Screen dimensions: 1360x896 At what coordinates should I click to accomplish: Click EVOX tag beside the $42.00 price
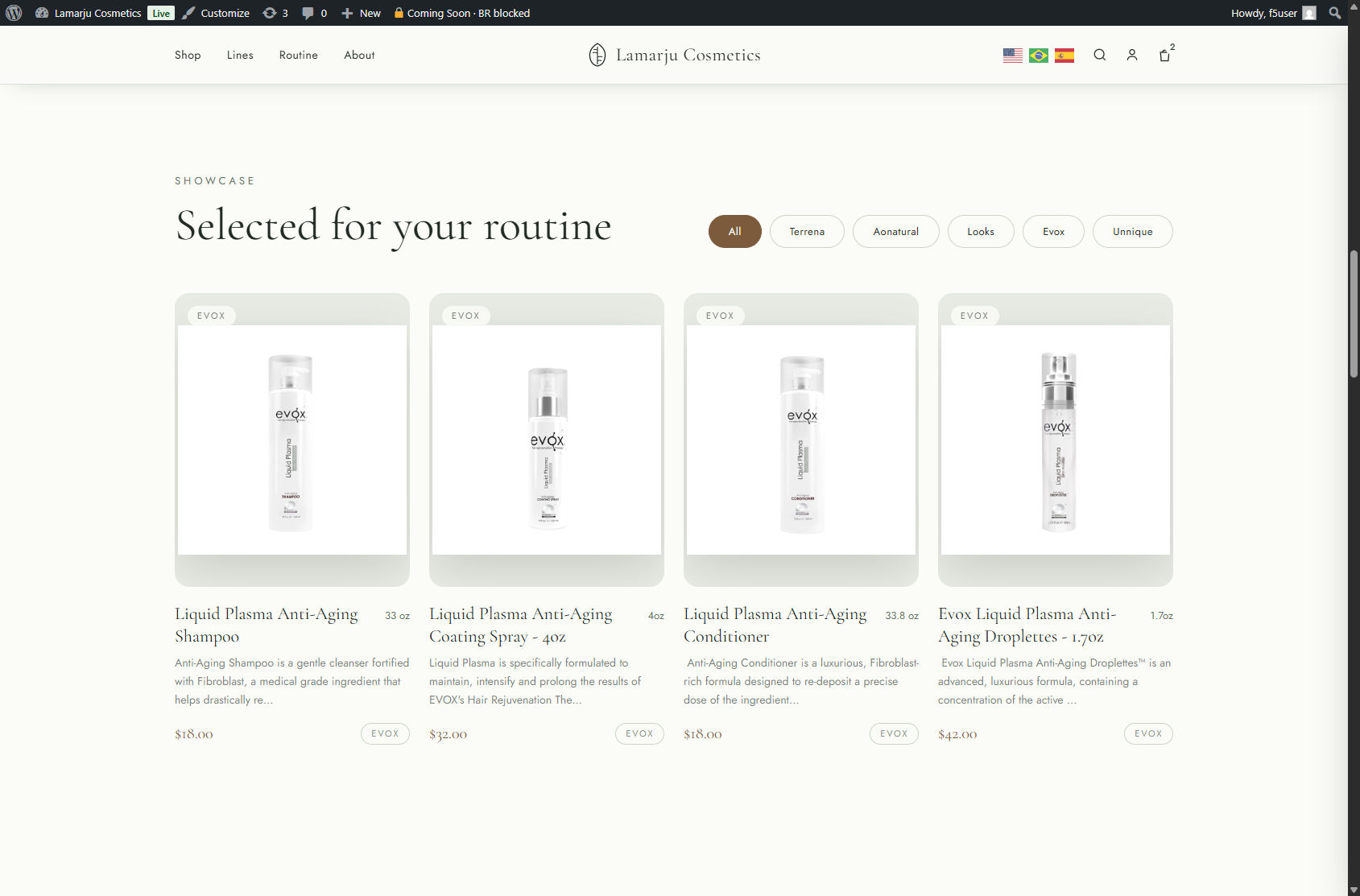(x=1148, y=733)
